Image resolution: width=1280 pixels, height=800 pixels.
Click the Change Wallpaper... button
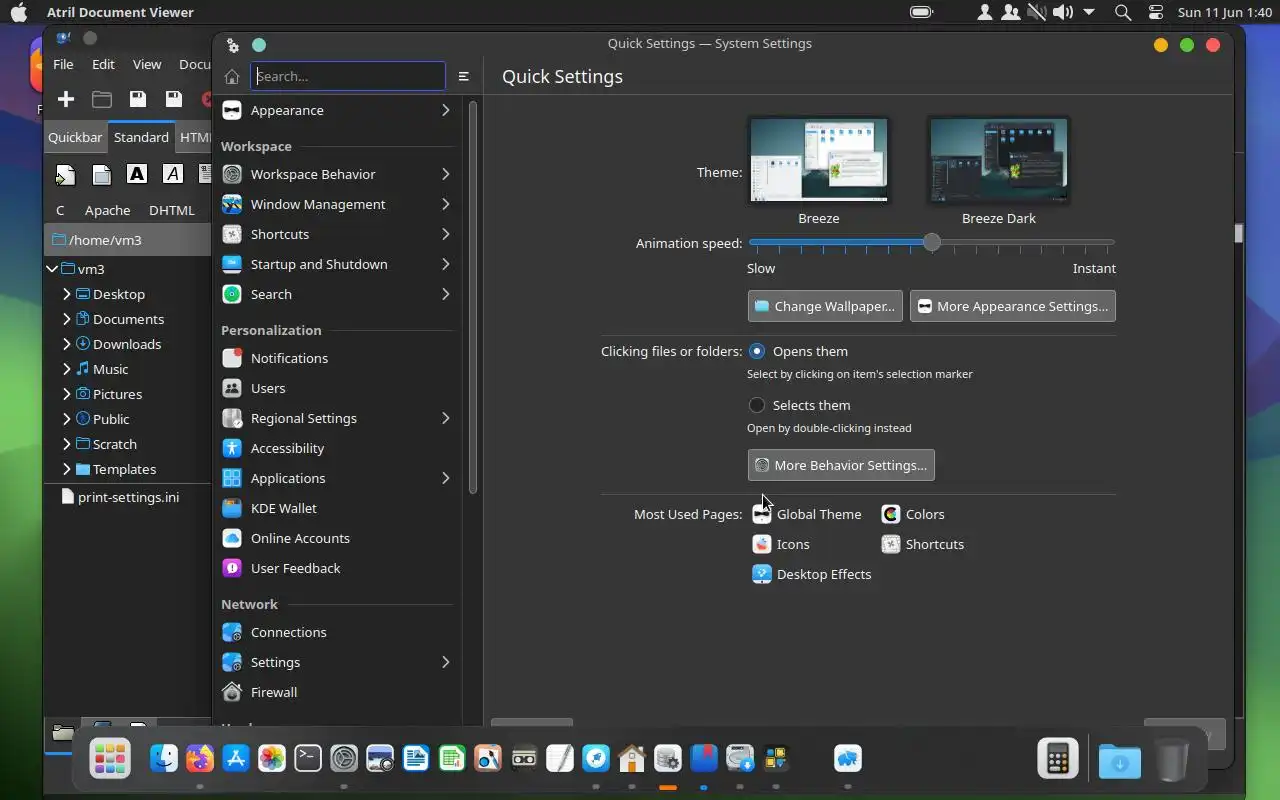[x=825, y=306]
